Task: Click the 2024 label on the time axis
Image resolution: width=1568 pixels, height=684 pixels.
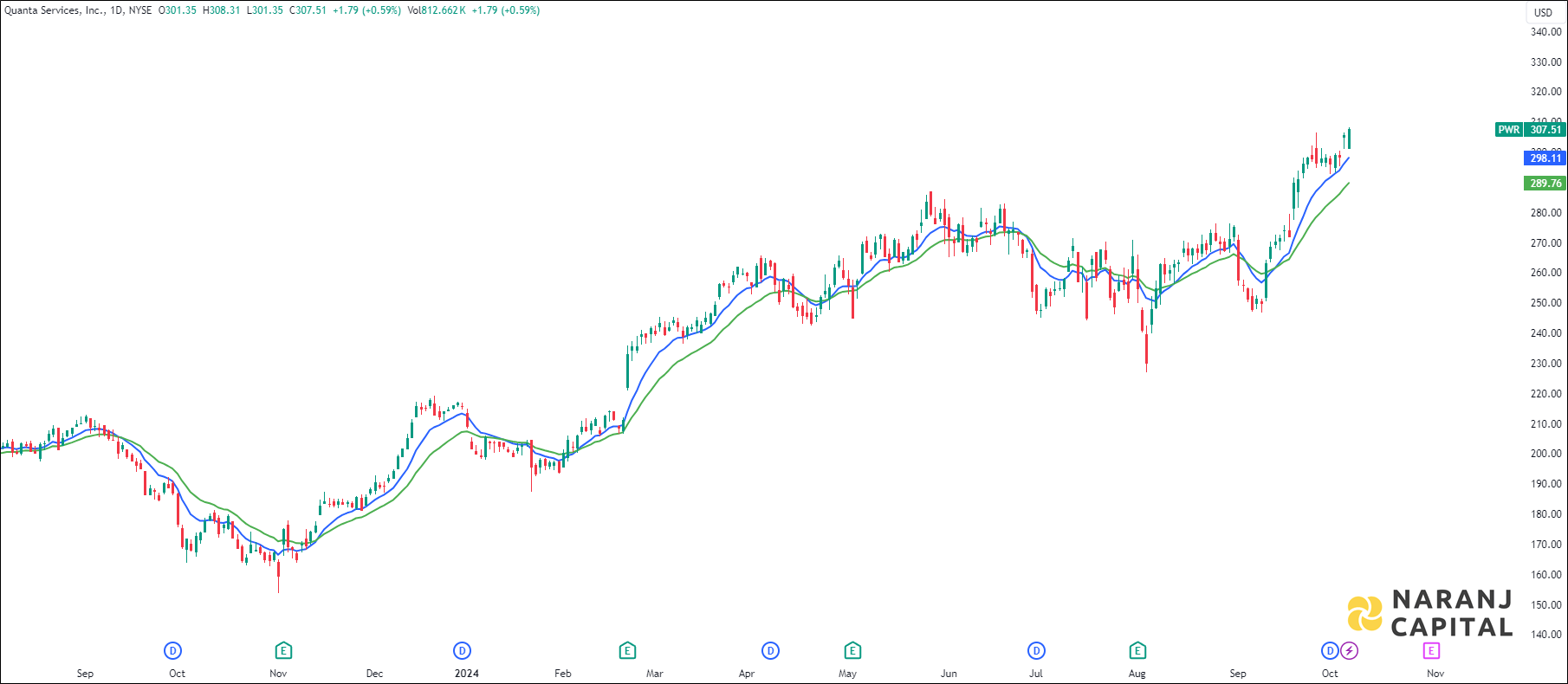Action: pos(466,674)
